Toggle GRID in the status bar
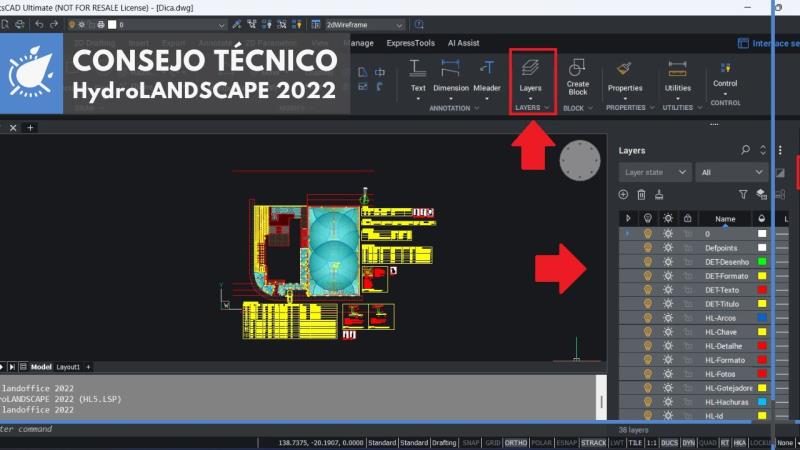The width and height of the screenshot is (800, 450). click(x=492, y=443)
